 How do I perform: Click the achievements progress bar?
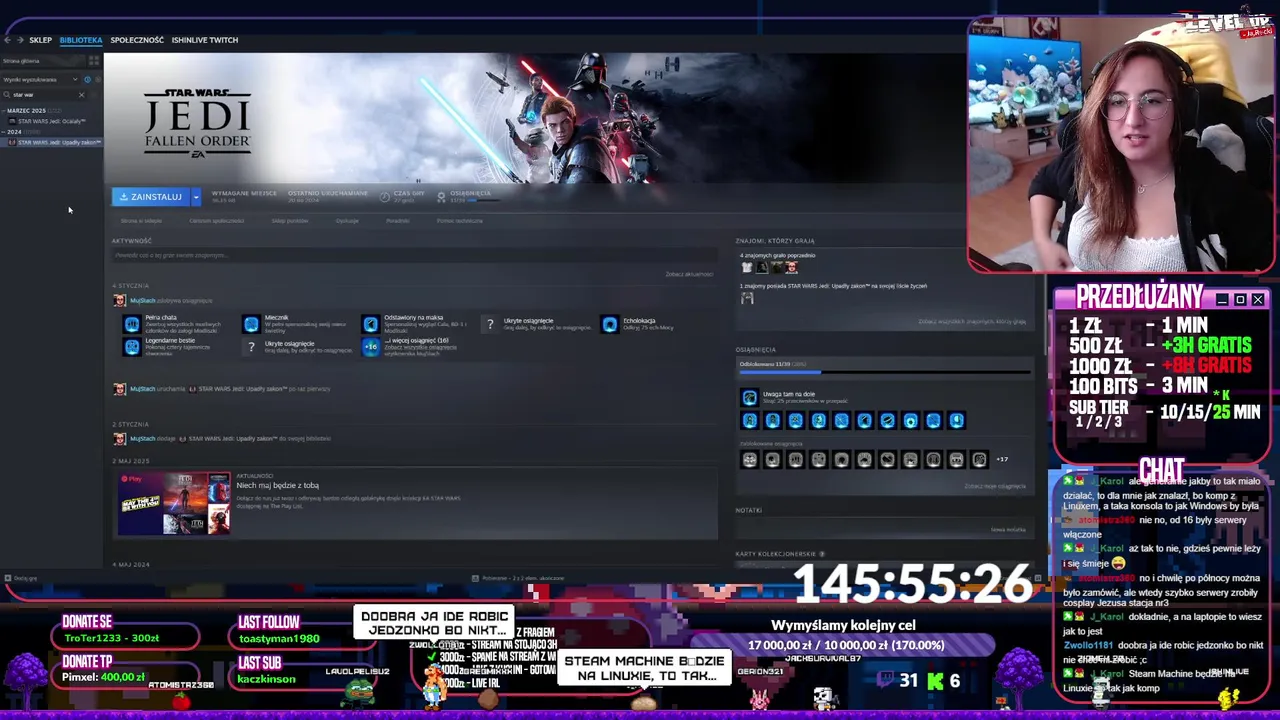pos(885,372)
